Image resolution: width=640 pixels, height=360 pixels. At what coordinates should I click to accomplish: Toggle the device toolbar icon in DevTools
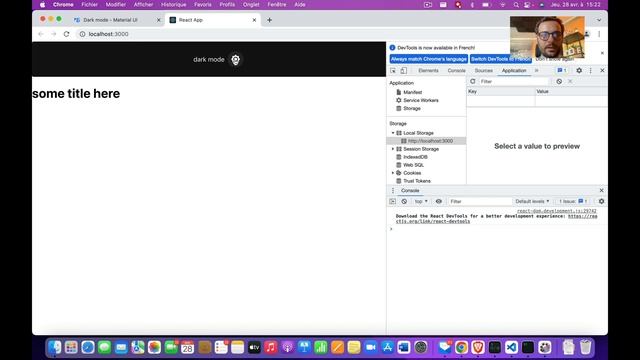point(404,71)
